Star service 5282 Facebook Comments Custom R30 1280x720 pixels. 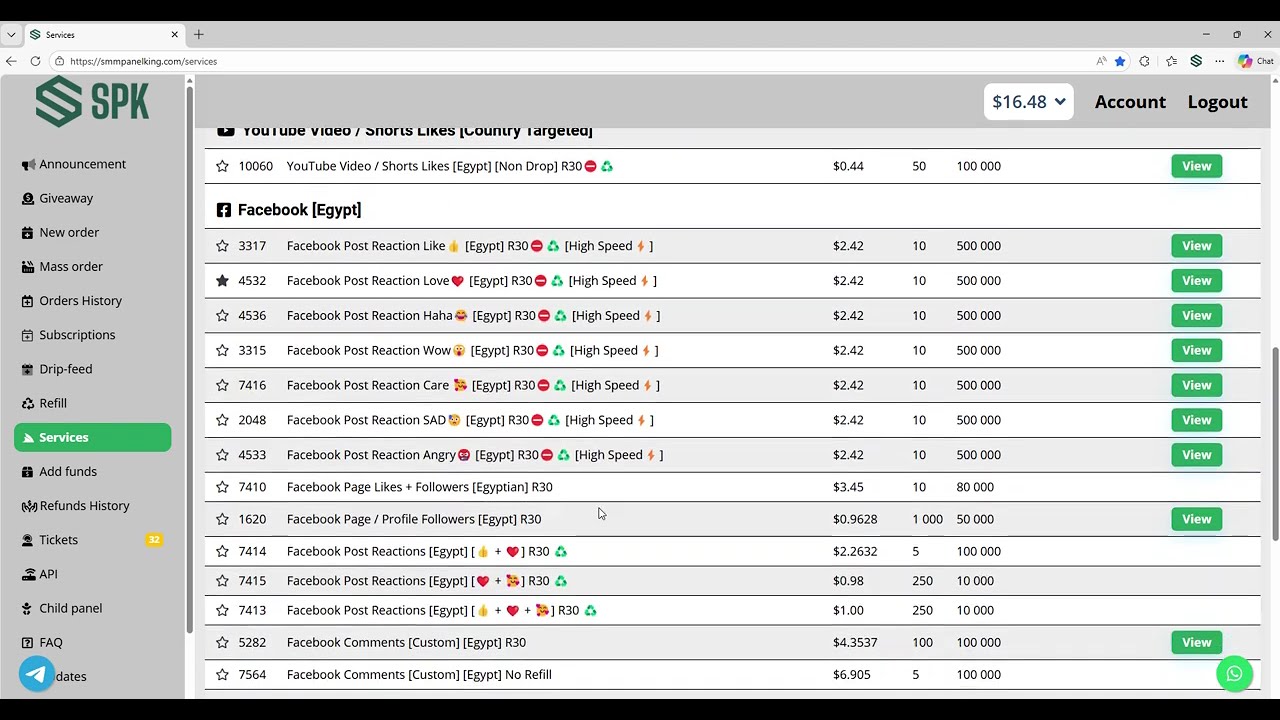pos(222,643)
